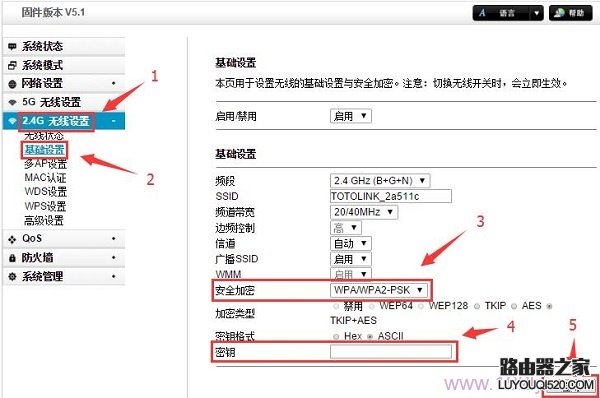Screen dimensions: 600x398
Task: Click the QoS icon in sidebar
Action: point(12,239)
